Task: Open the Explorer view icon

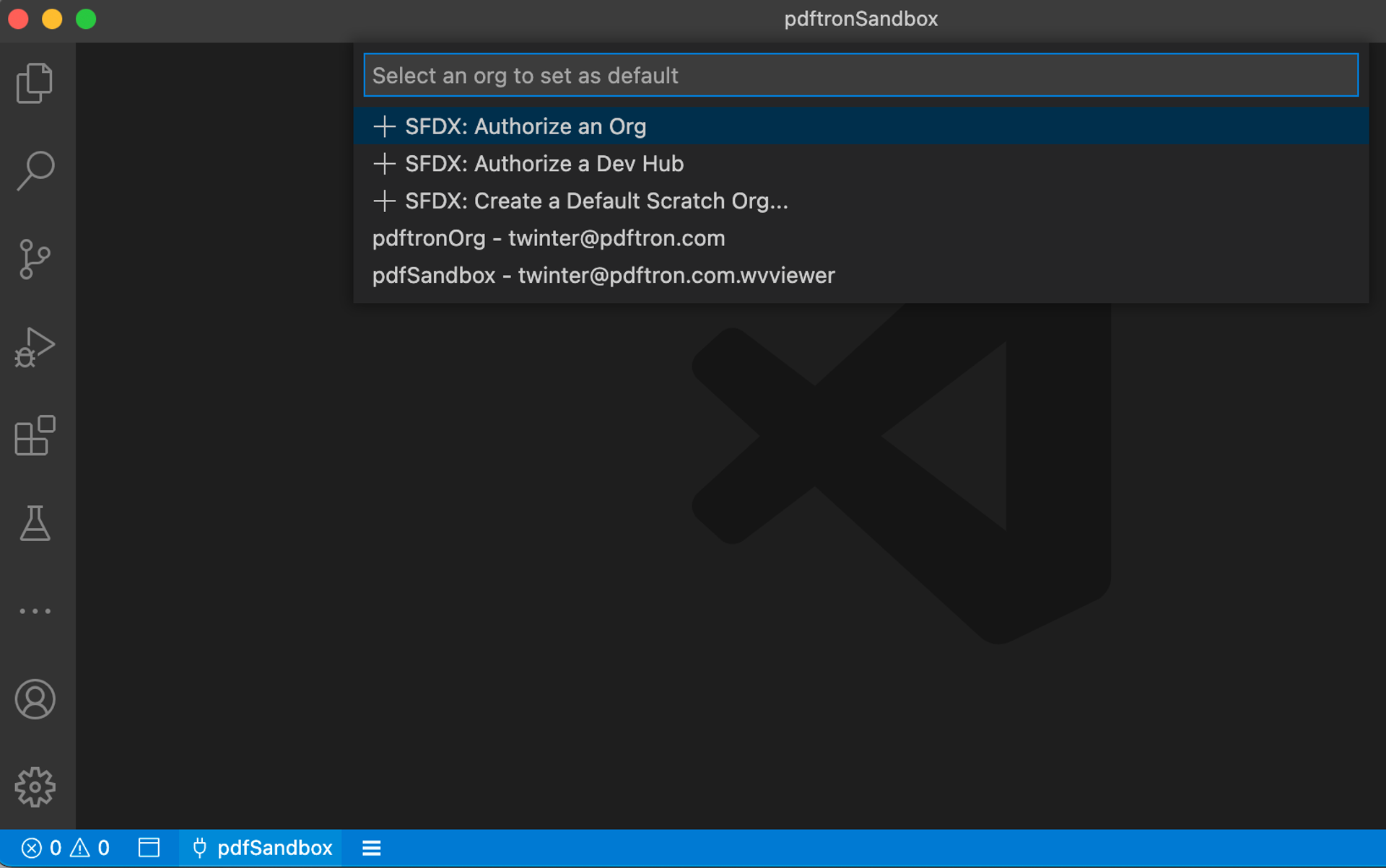Action: point(35,83)
